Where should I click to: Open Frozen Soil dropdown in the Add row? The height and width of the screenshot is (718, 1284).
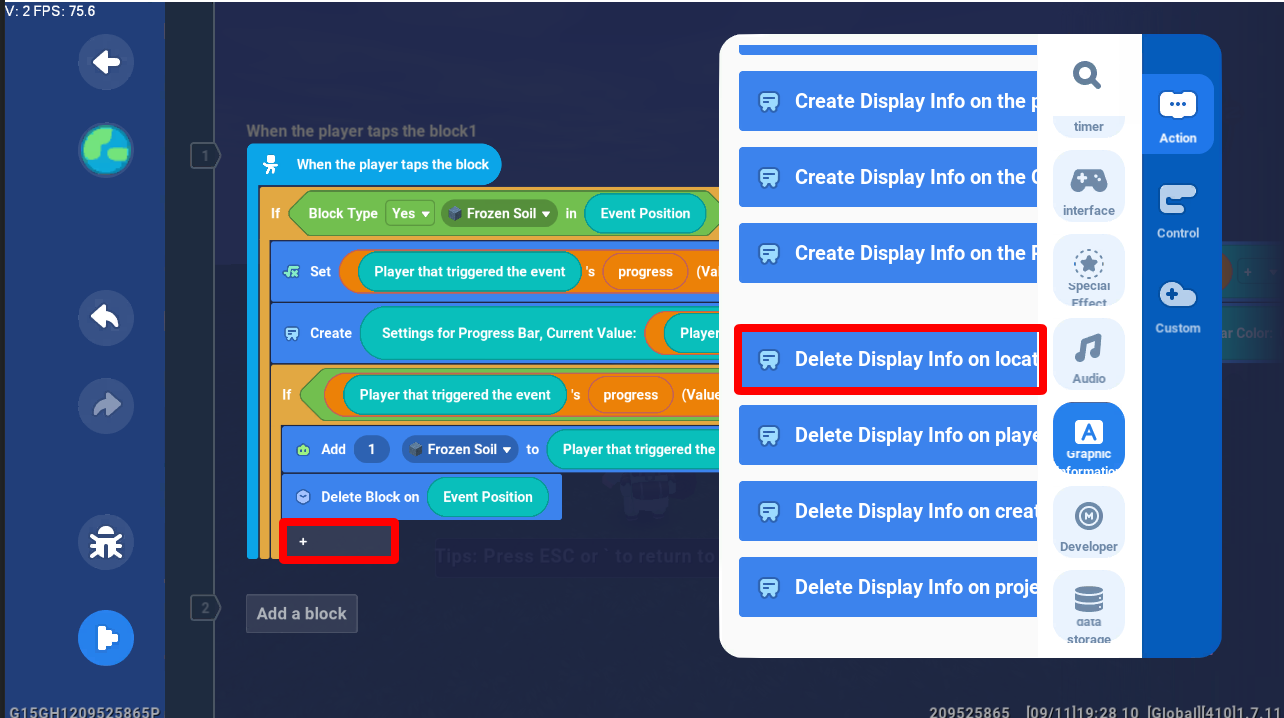tap(461, 449)
